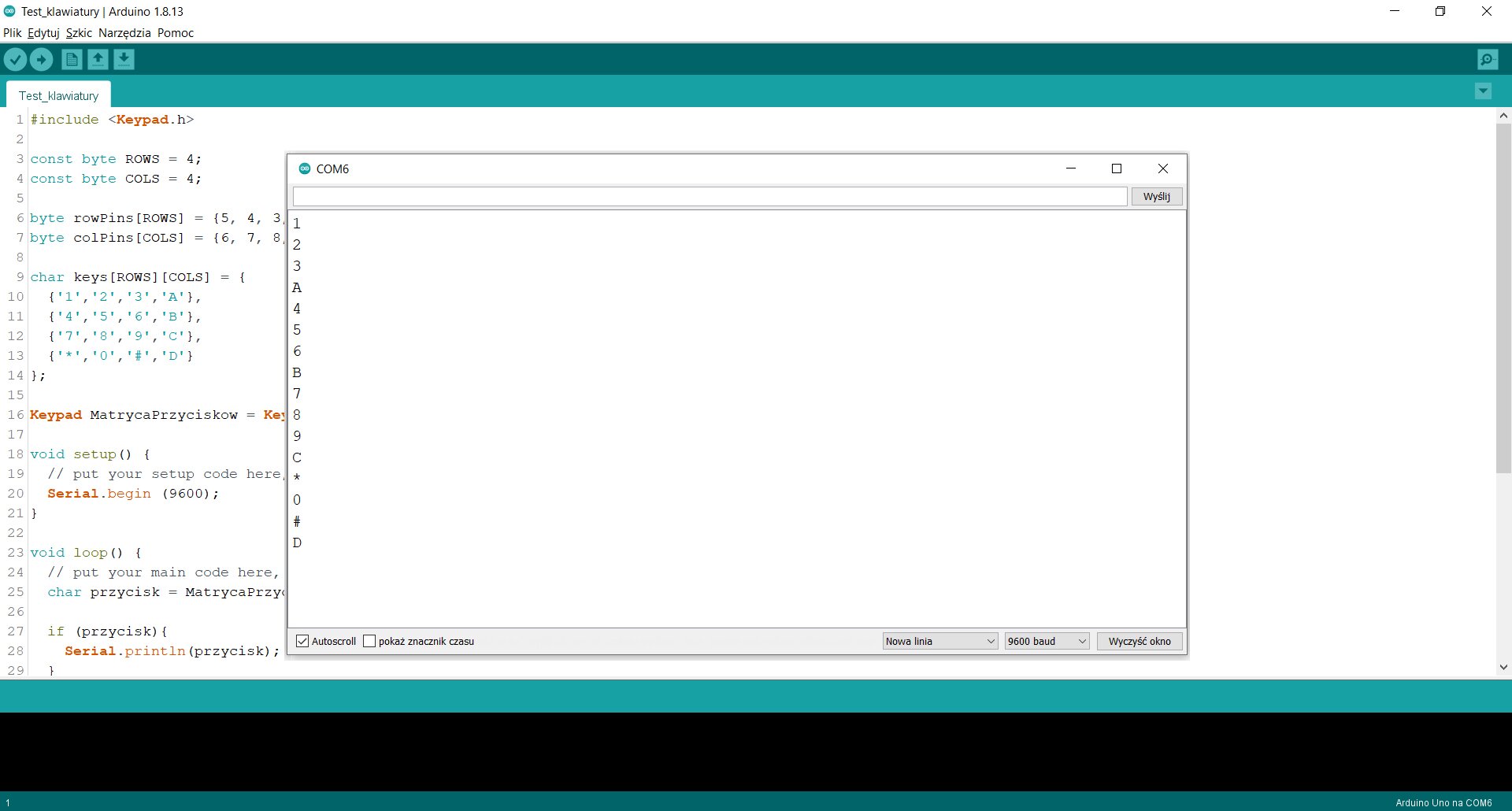The image size is (1512, 811).
Task: Disable Autoscroll in the serial monitor
Action: pos(302,641)
